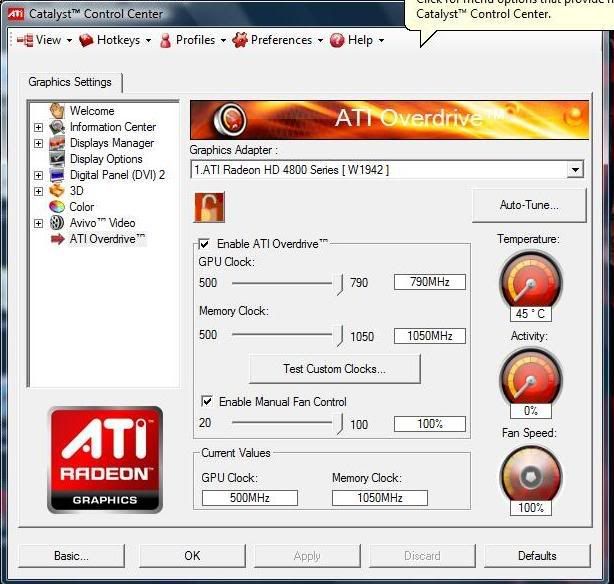Click the Profiles person icon
This screenshot has width=614, height=584.
point(165,40)
